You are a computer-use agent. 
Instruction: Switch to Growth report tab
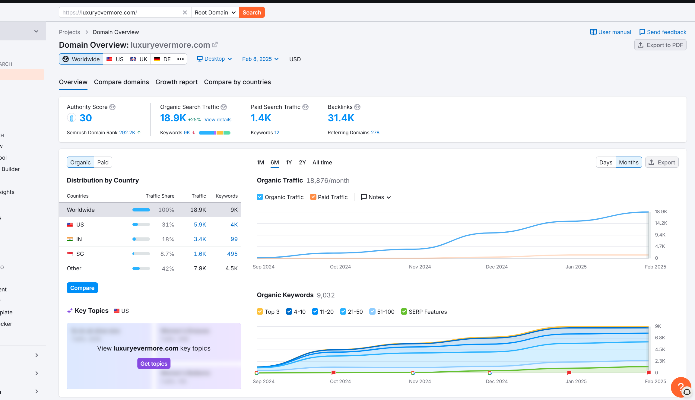click(x=176, y=82)
